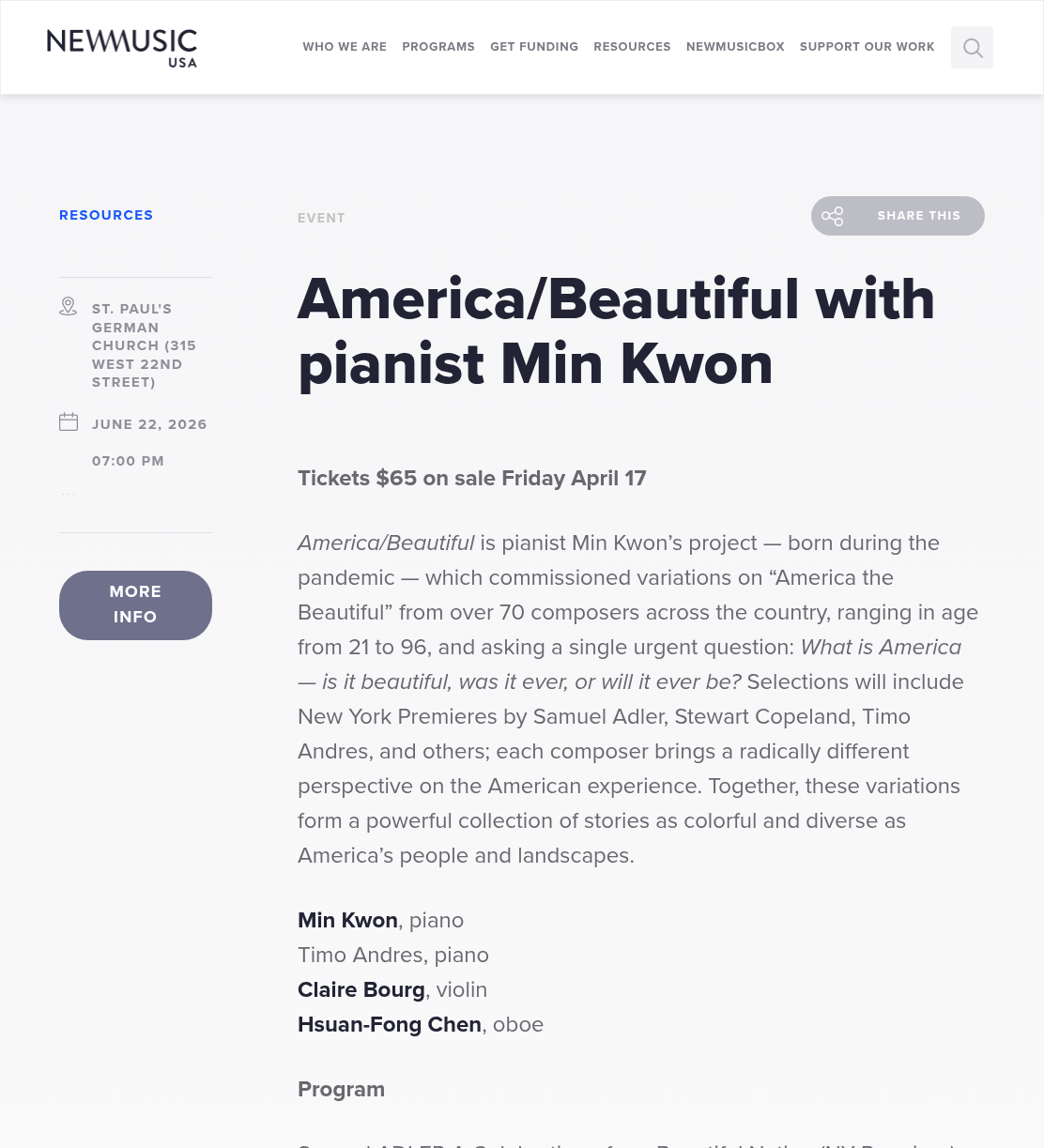Open Min Kwon's profile link
Screen dimensions: 1044x1148
point(347,920)
